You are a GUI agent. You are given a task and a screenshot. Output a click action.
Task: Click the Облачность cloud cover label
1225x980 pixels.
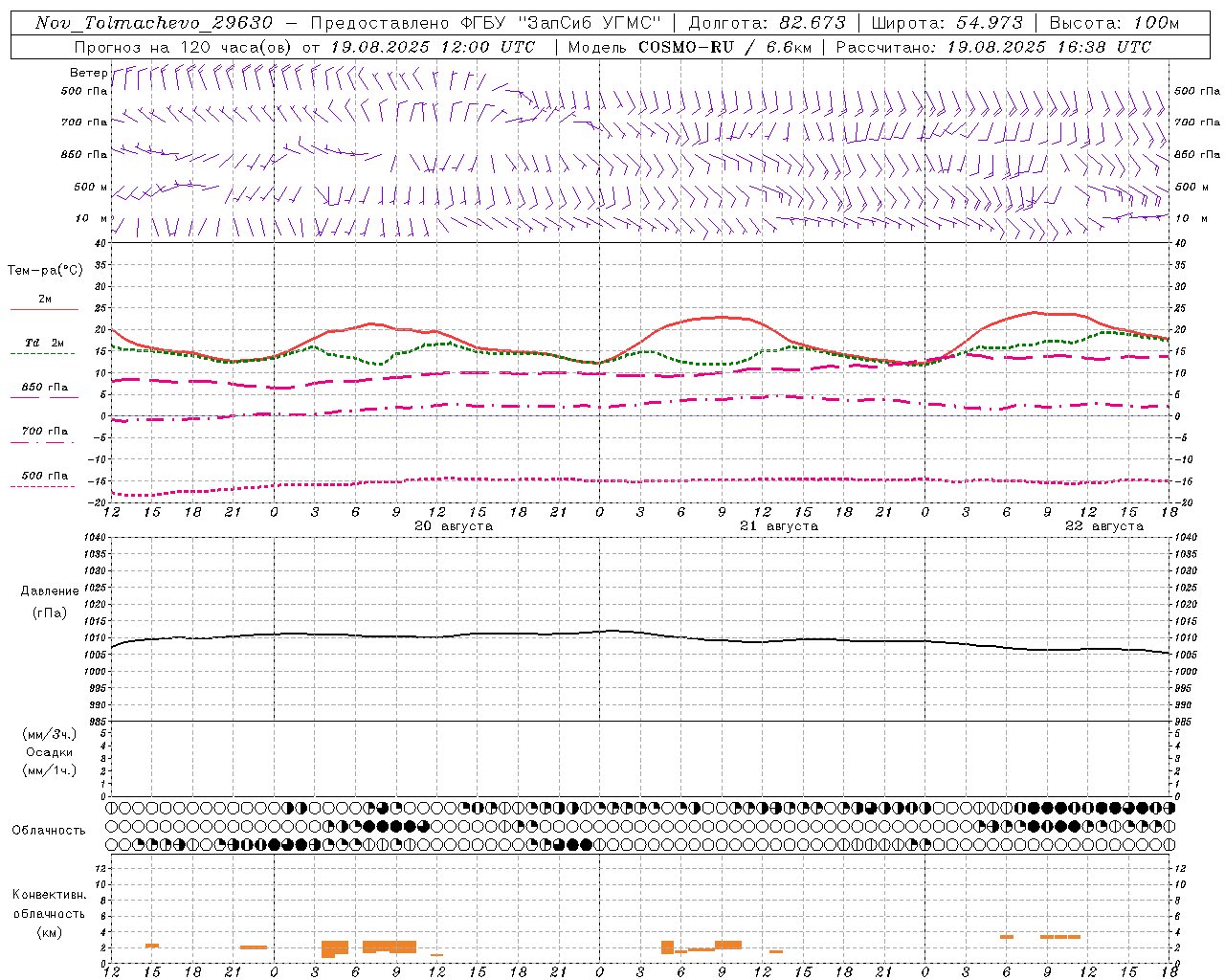tap(49, 830)
